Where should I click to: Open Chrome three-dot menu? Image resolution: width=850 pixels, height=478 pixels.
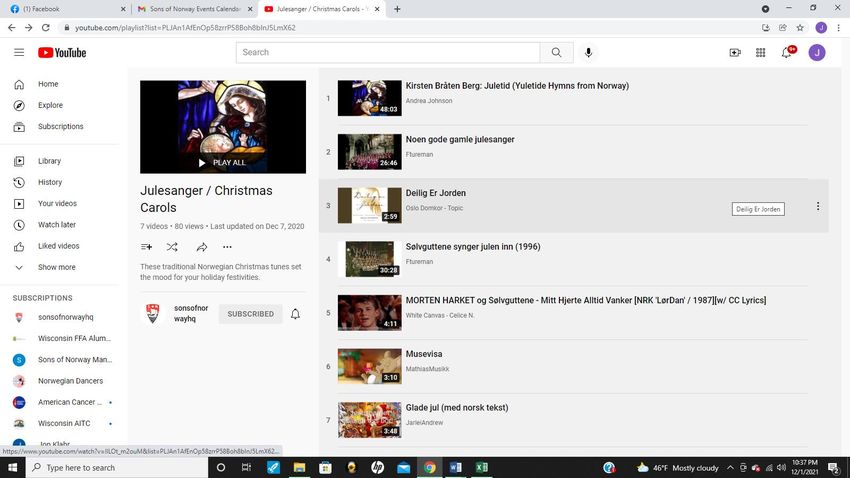838,28
